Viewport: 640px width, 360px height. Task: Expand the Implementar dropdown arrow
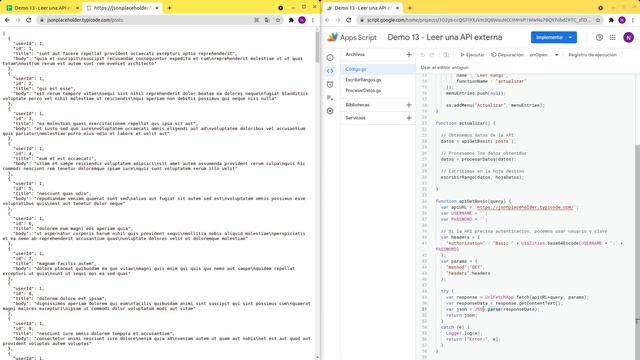click(x=570, y=37)
